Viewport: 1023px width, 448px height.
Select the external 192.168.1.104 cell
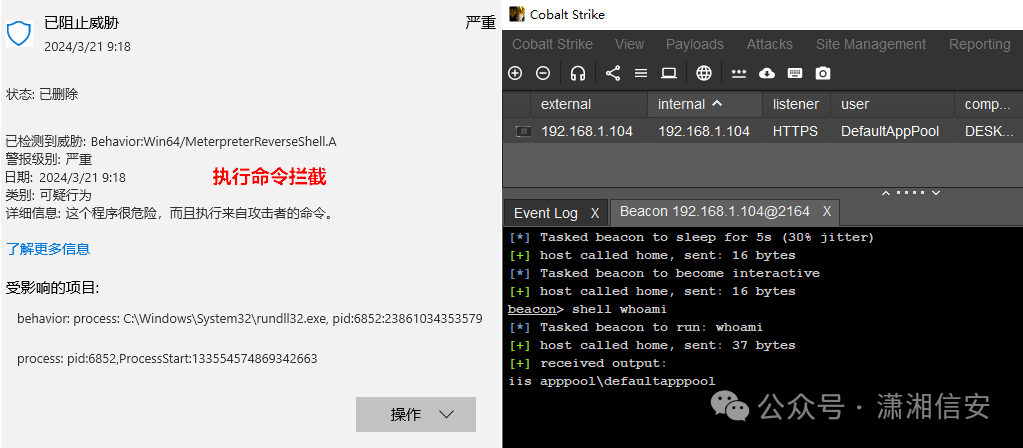tap(587, 131)
